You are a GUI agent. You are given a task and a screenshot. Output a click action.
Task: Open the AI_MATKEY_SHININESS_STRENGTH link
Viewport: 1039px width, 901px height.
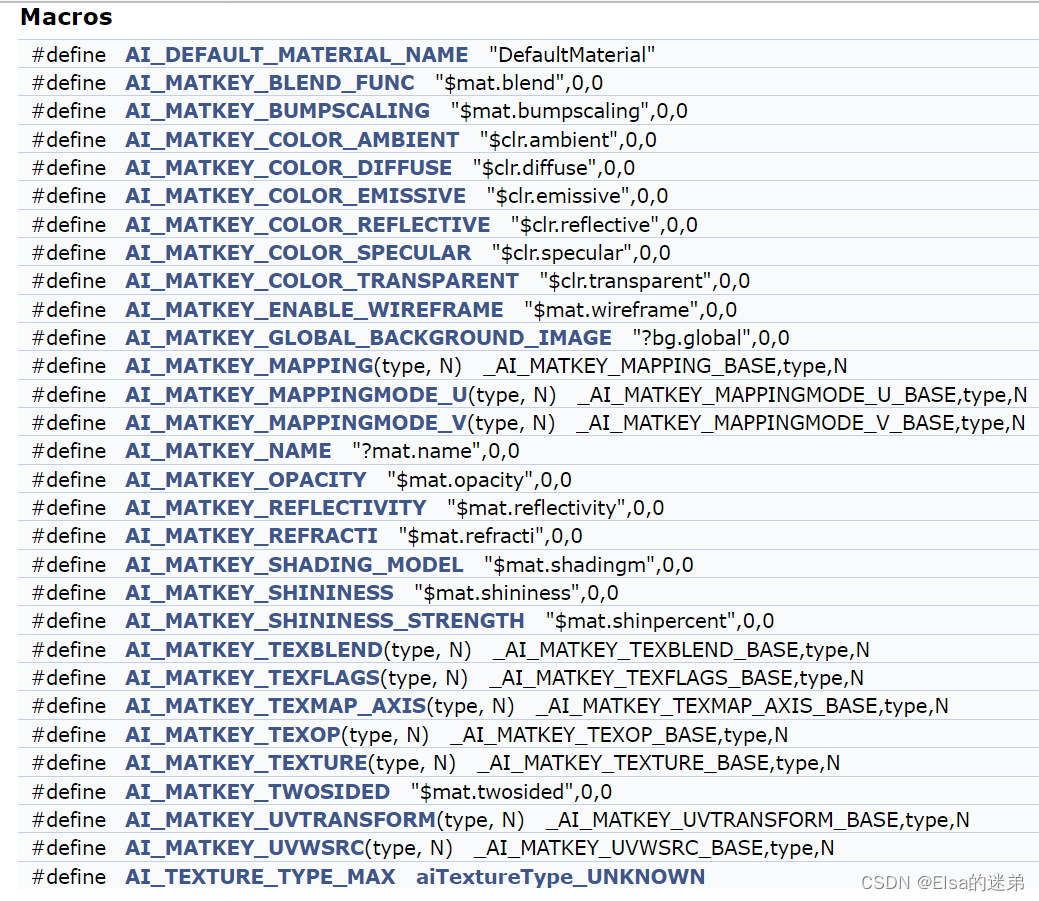pos(324,621)
